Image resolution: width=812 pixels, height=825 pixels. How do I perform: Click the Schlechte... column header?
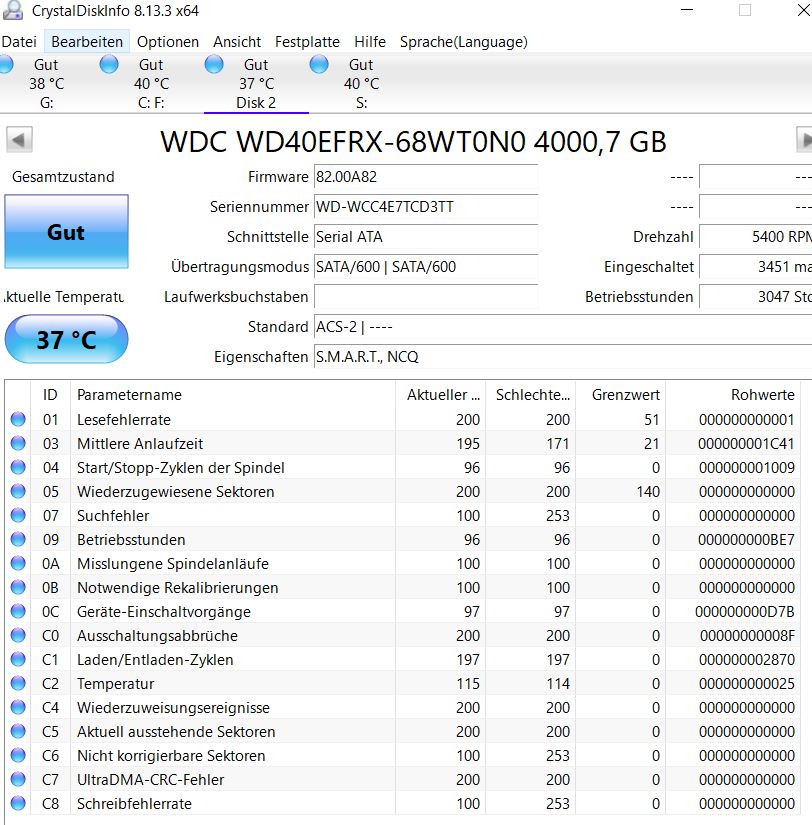tap(530, 395)
